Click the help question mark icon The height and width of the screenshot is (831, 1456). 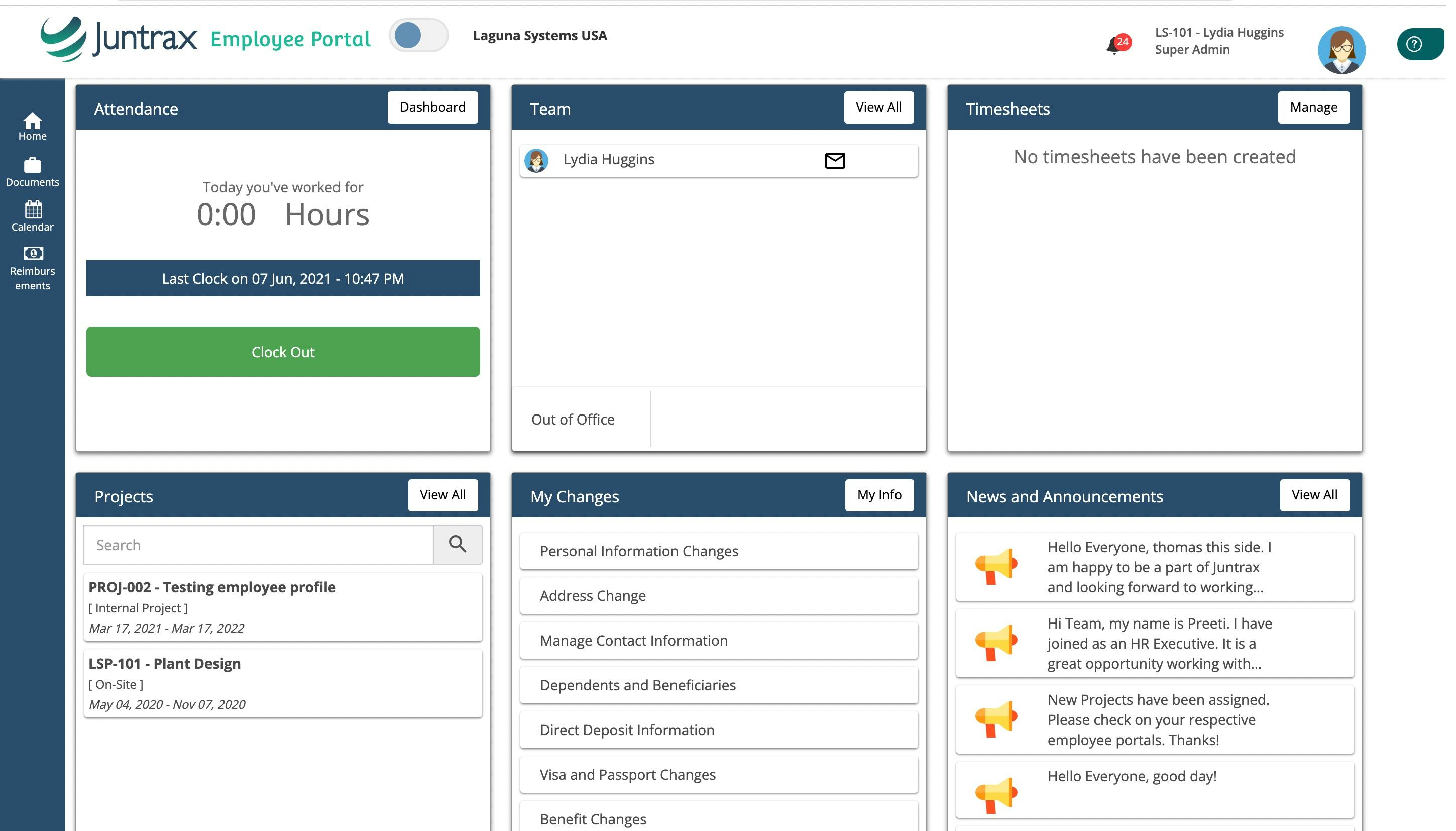[1414, 44]
